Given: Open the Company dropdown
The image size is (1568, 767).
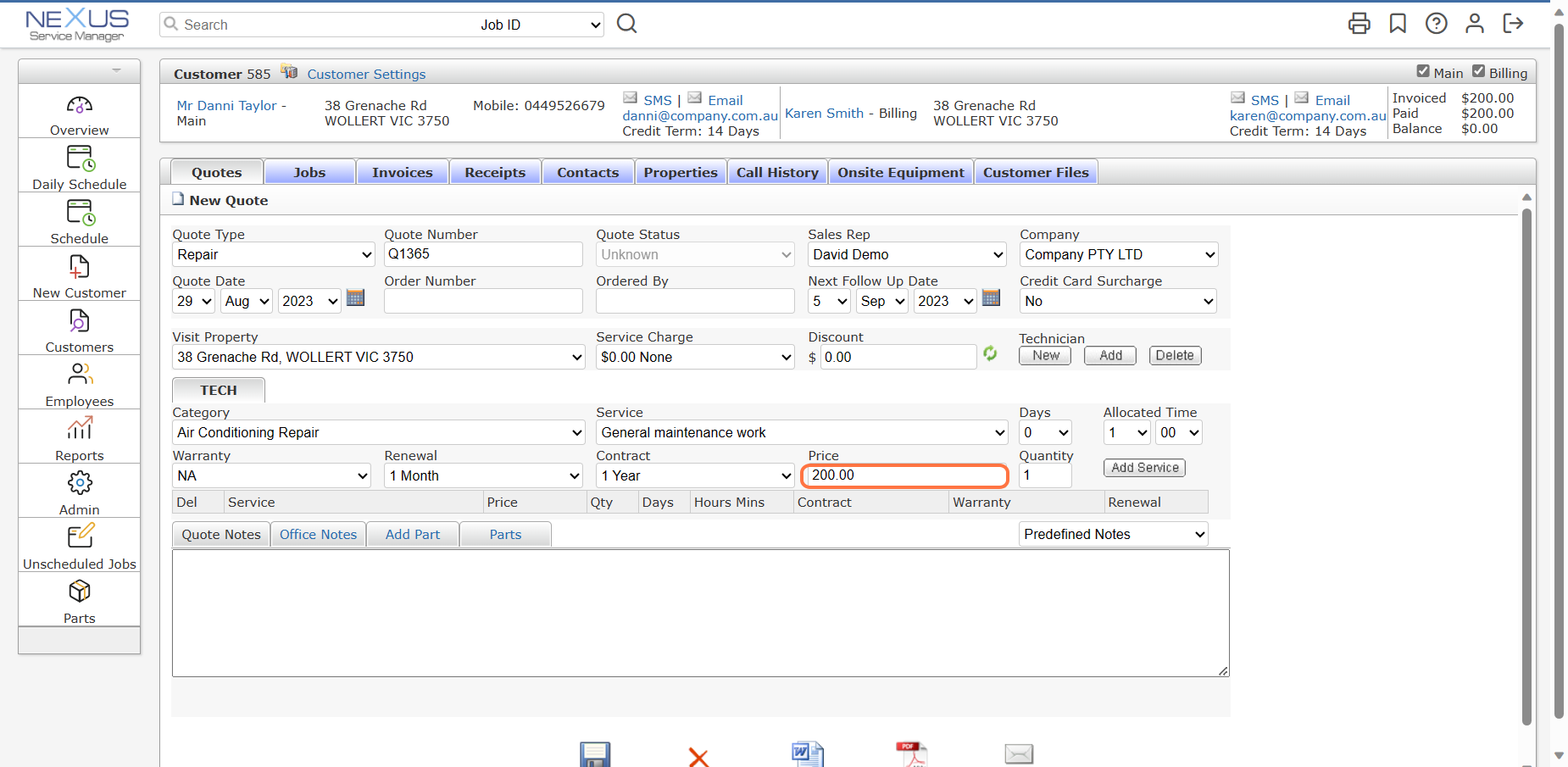Looking at the screenshot, I should [1119, 254].
